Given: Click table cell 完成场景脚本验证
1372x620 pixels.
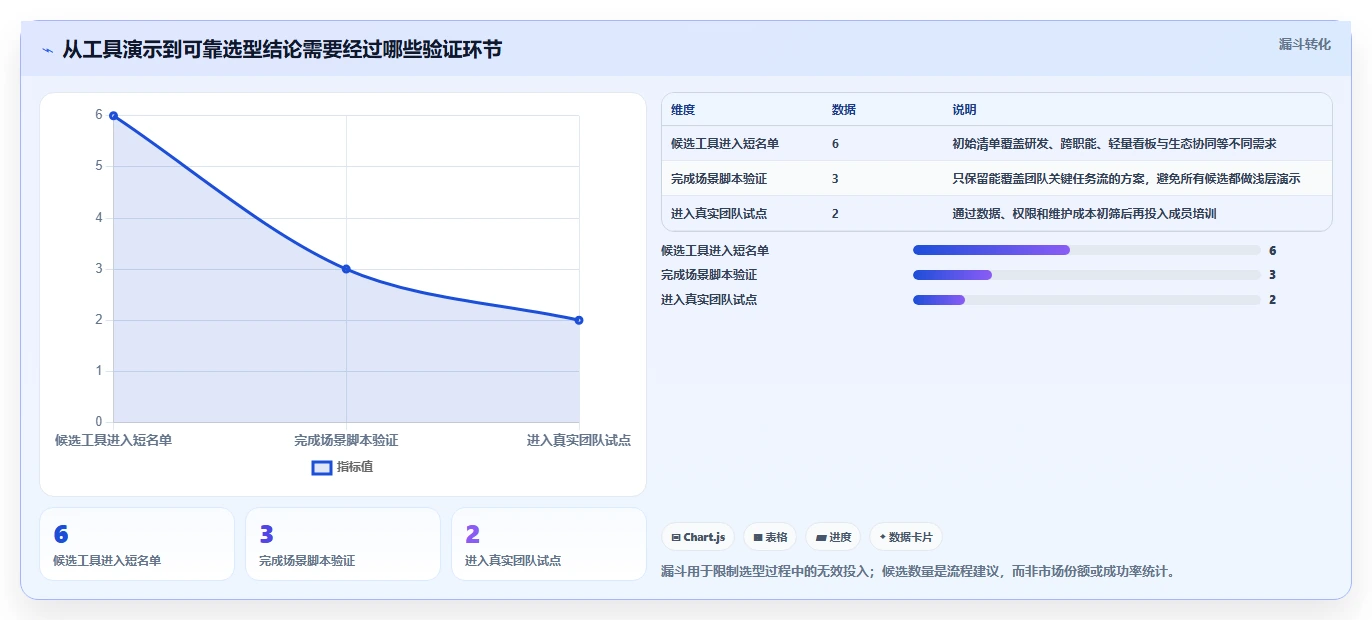Looking at the screenshot, I should (718, 179).
